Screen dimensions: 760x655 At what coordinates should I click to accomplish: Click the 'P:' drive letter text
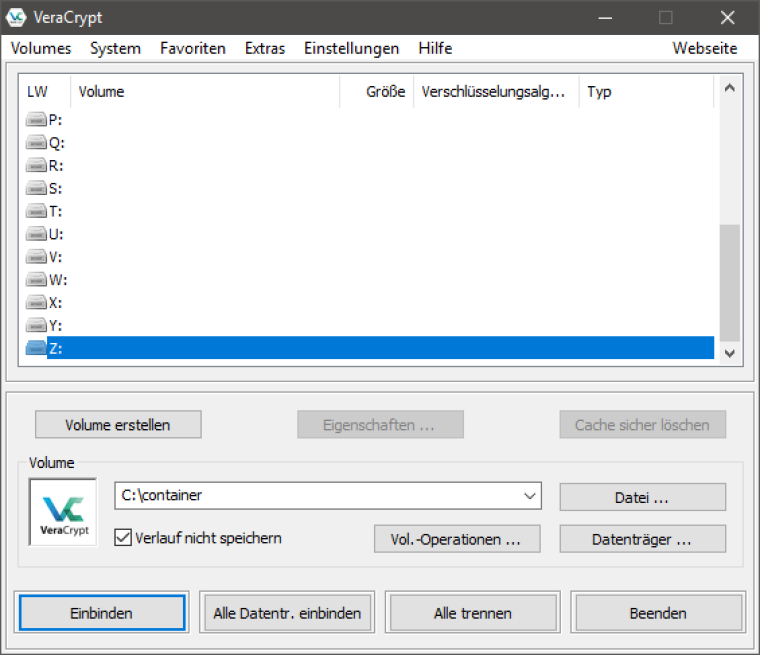tap(55, 119)
